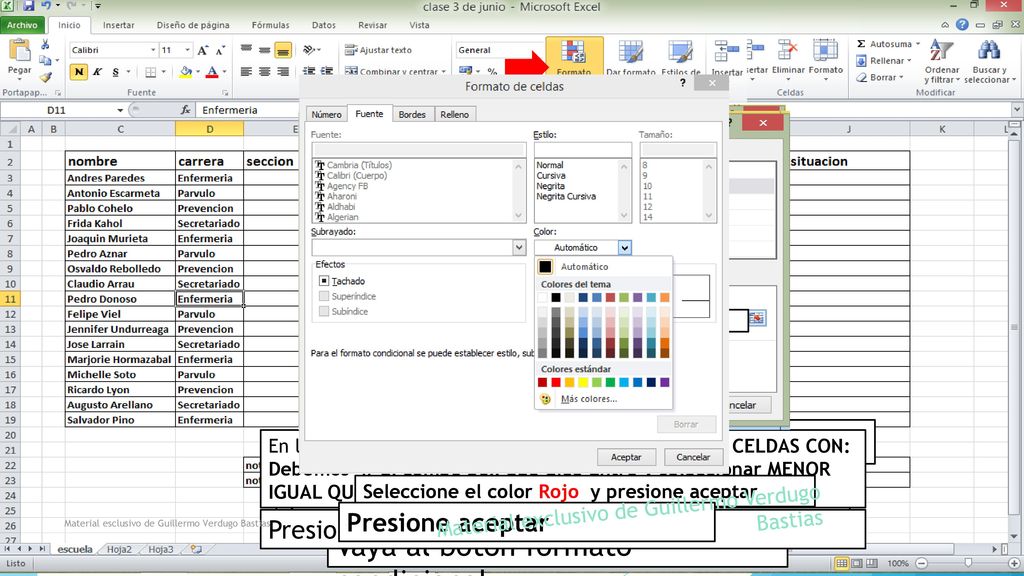Viewport: 1024px width, 576px height.
Task: Open the Archivo tab
Action: pos(22,25)
